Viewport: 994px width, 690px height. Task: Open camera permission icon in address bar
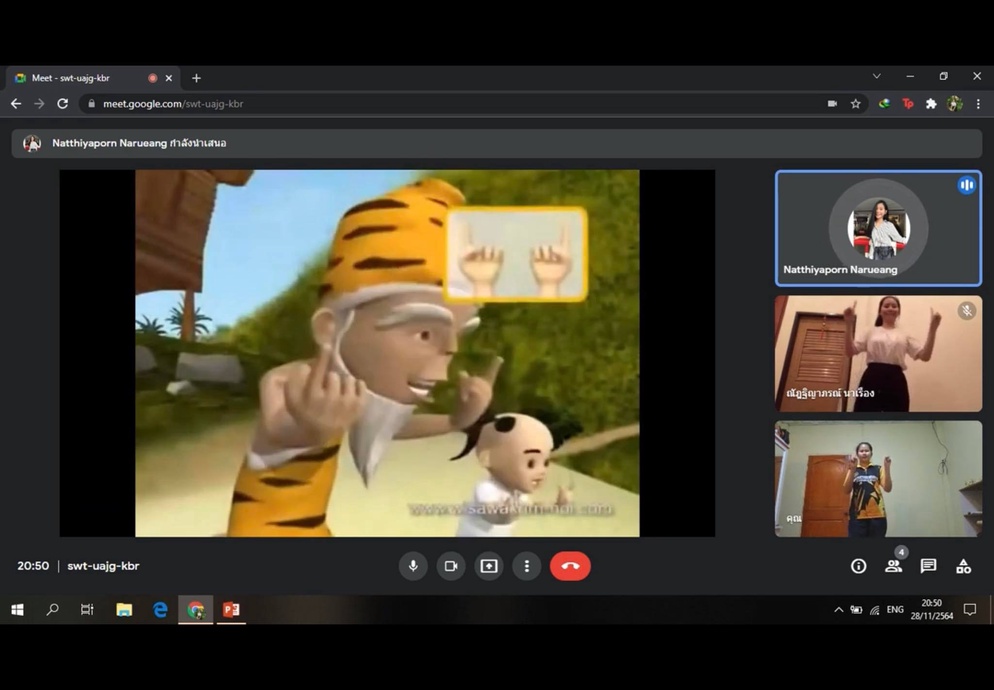pyautogui.click(x=832, y=103)
